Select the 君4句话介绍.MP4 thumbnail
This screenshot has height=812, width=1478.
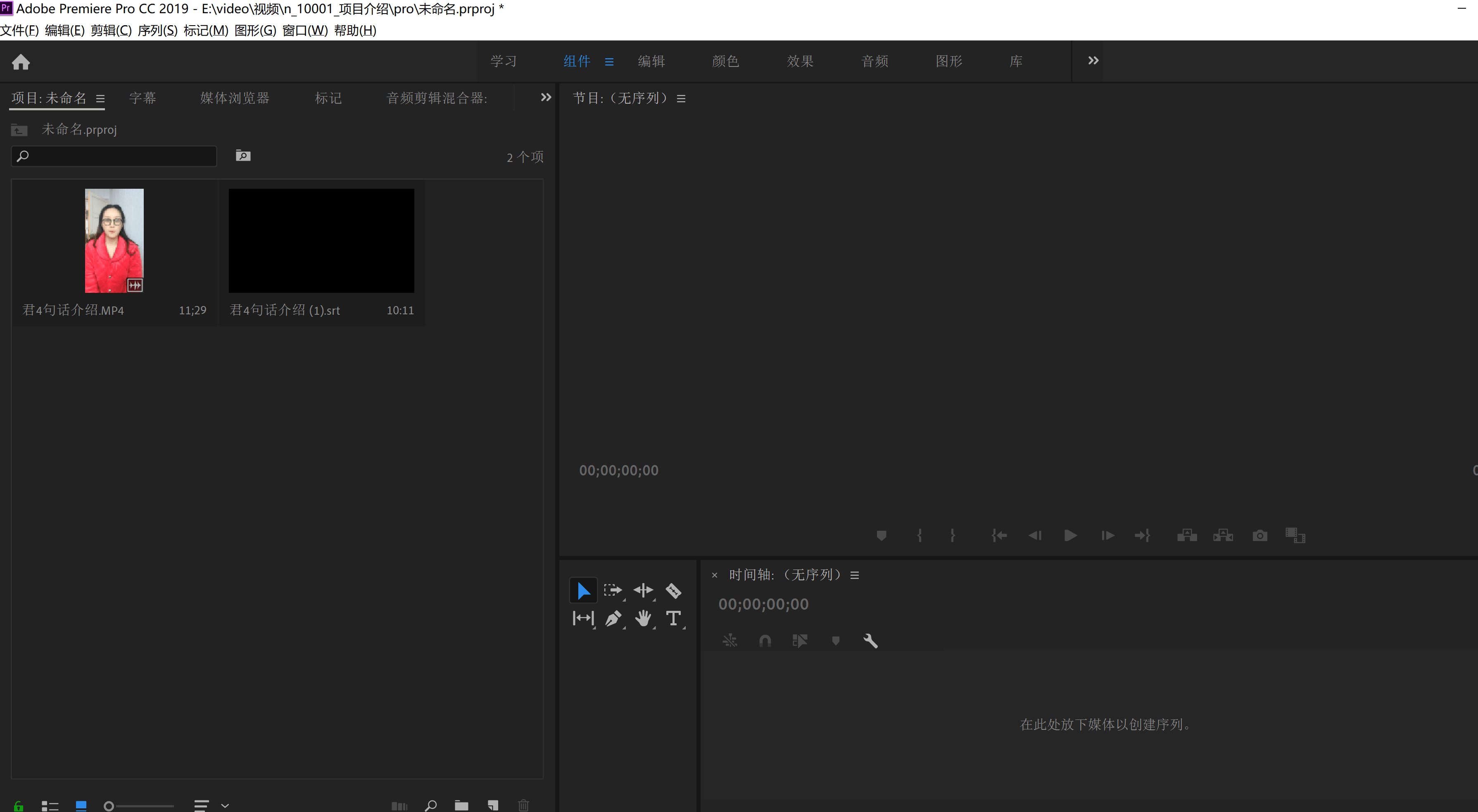114,240
